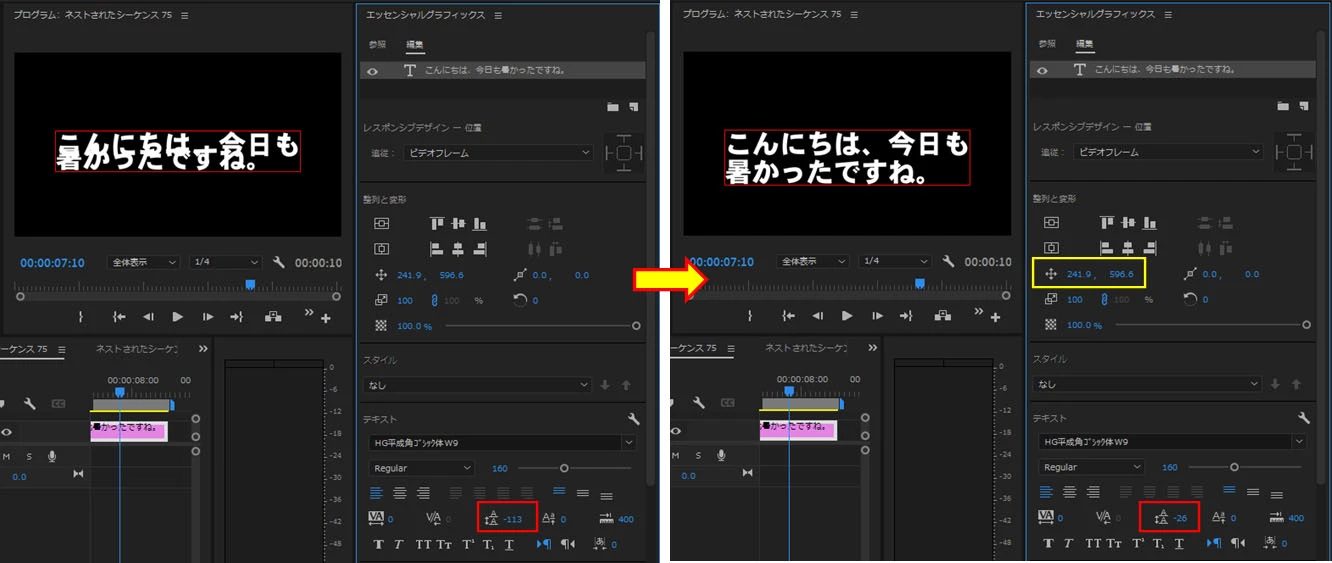Click align vertical center icon in left screenshot
Image resolution: width=1332 pixels, height=563 pixels.
(x=458, y=224)
